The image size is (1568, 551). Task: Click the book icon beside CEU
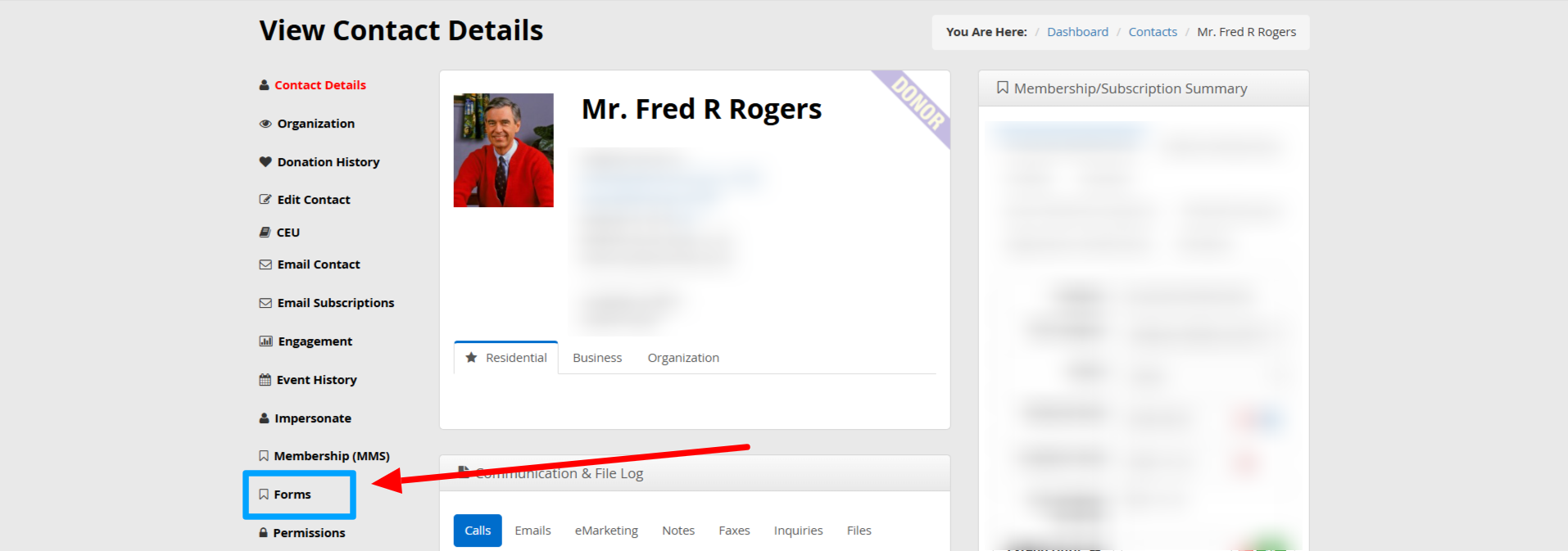[265, 233]
